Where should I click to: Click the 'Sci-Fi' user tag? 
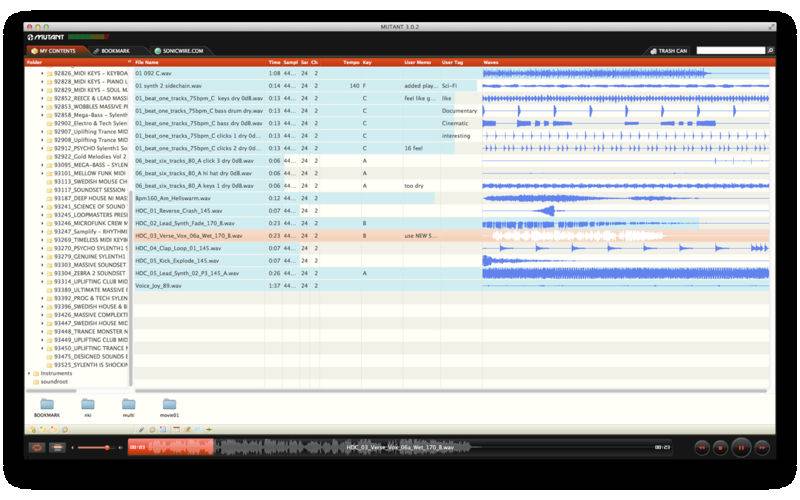pyautogui.click(x=449, y=86)
